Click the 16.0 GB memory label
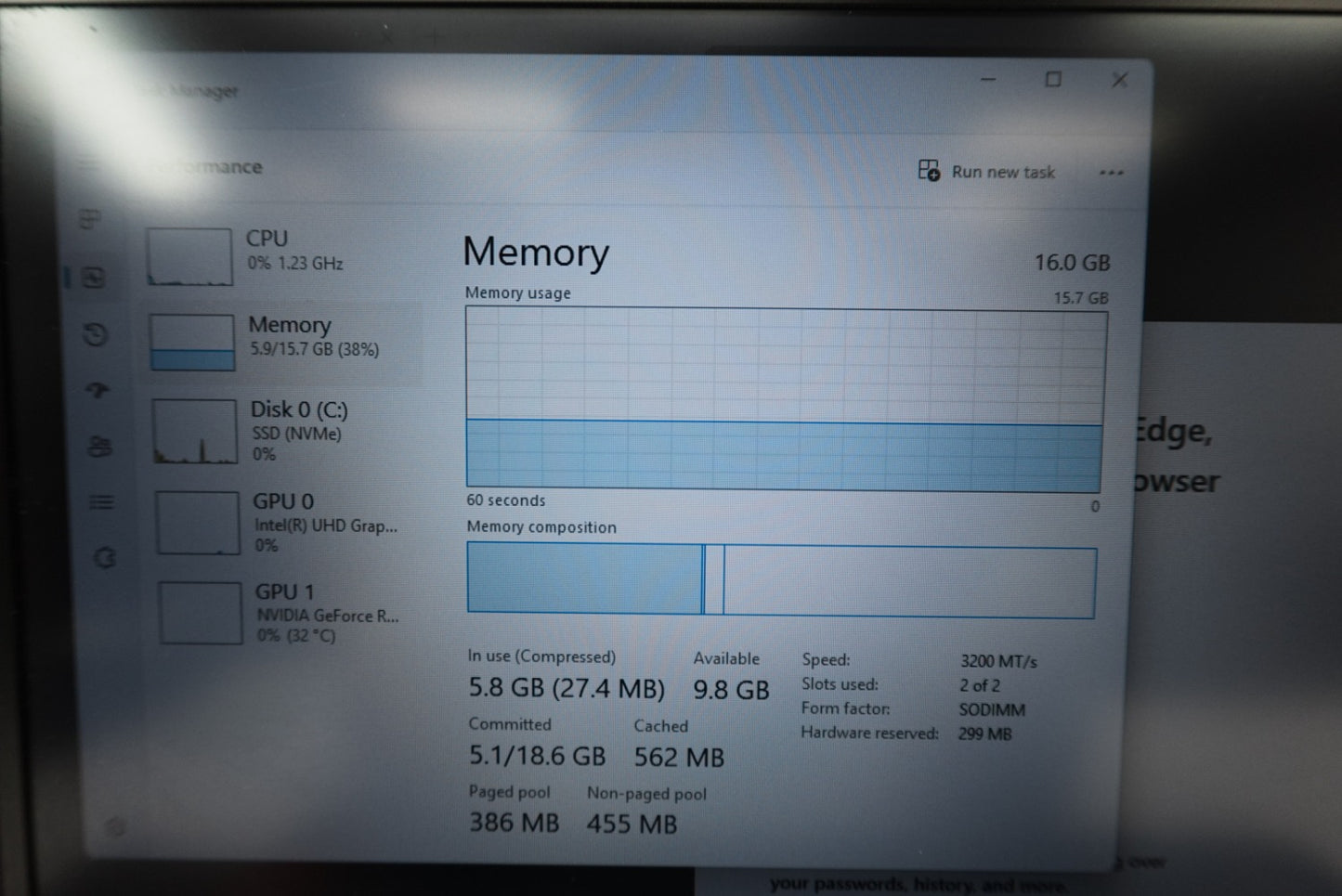 click(x=1071, y=263)
